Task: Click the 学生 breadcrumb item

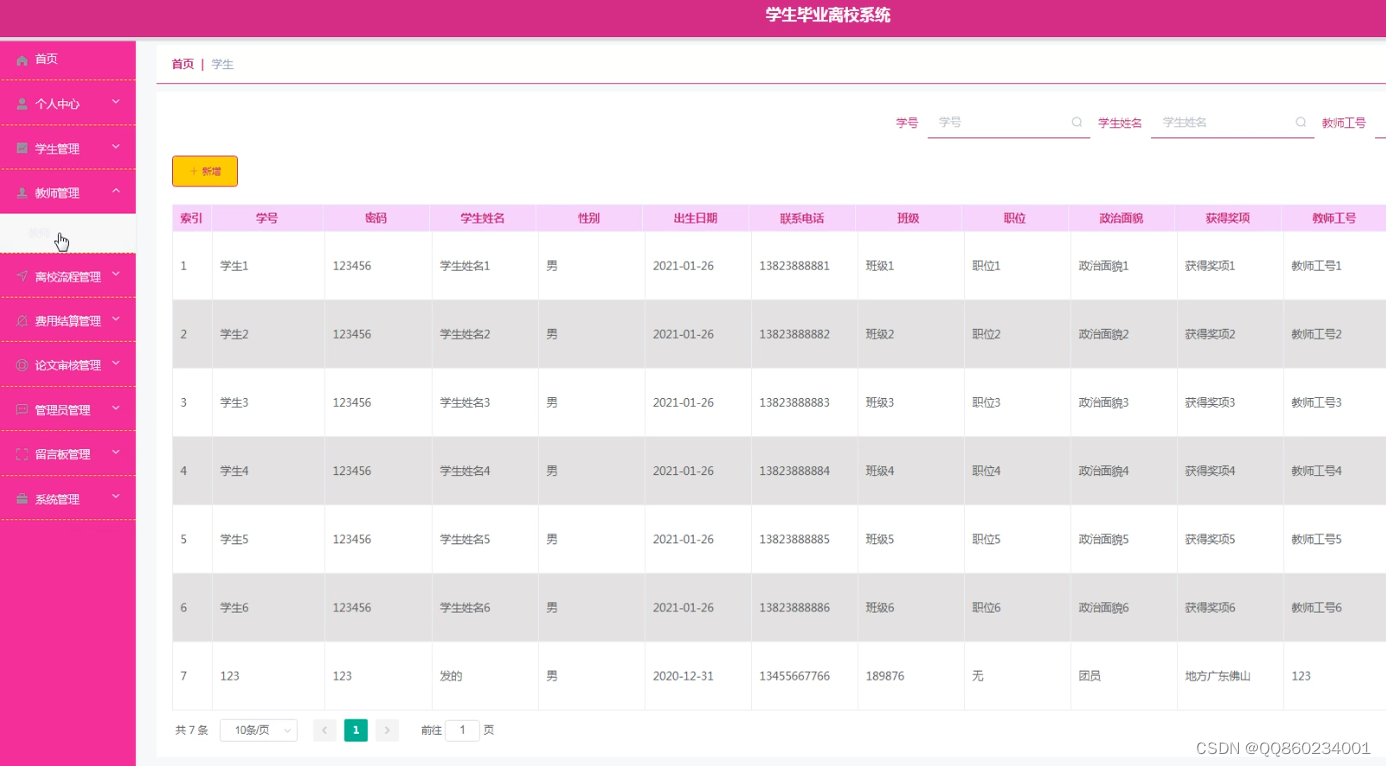Action: coord(222,64)
